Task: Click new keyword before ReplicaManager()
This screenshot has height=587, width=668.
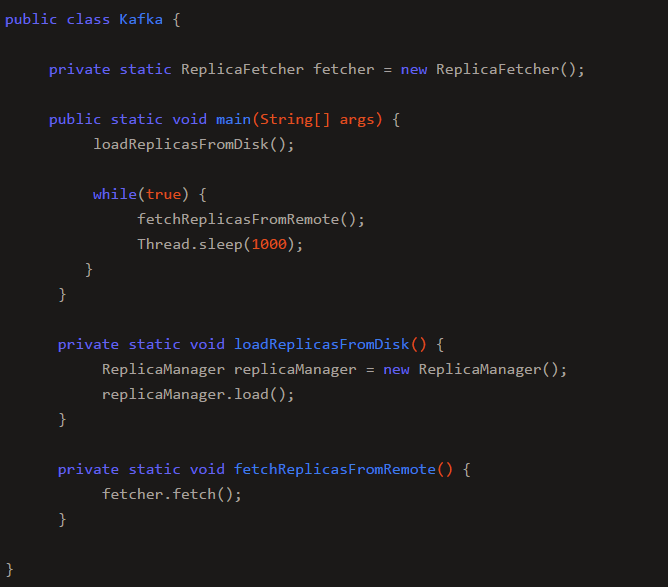Action: click(396, 369)
